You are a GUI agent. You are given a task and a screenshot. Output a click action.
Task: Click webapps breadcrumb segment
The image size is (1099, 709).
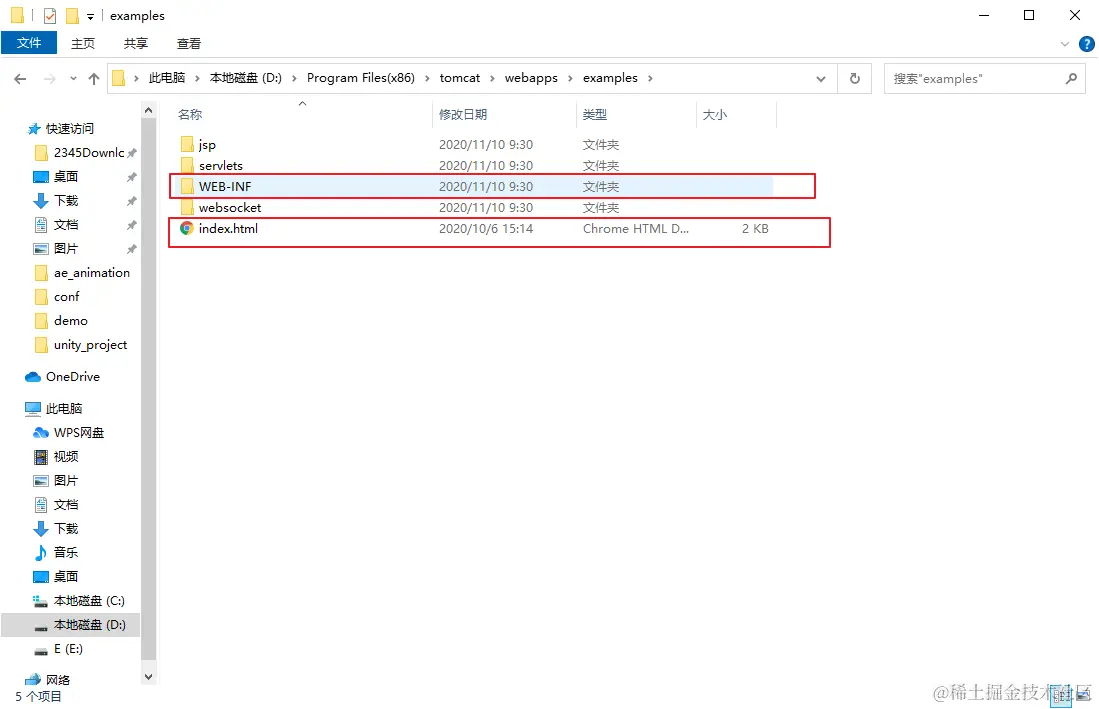tap(531, 78)
